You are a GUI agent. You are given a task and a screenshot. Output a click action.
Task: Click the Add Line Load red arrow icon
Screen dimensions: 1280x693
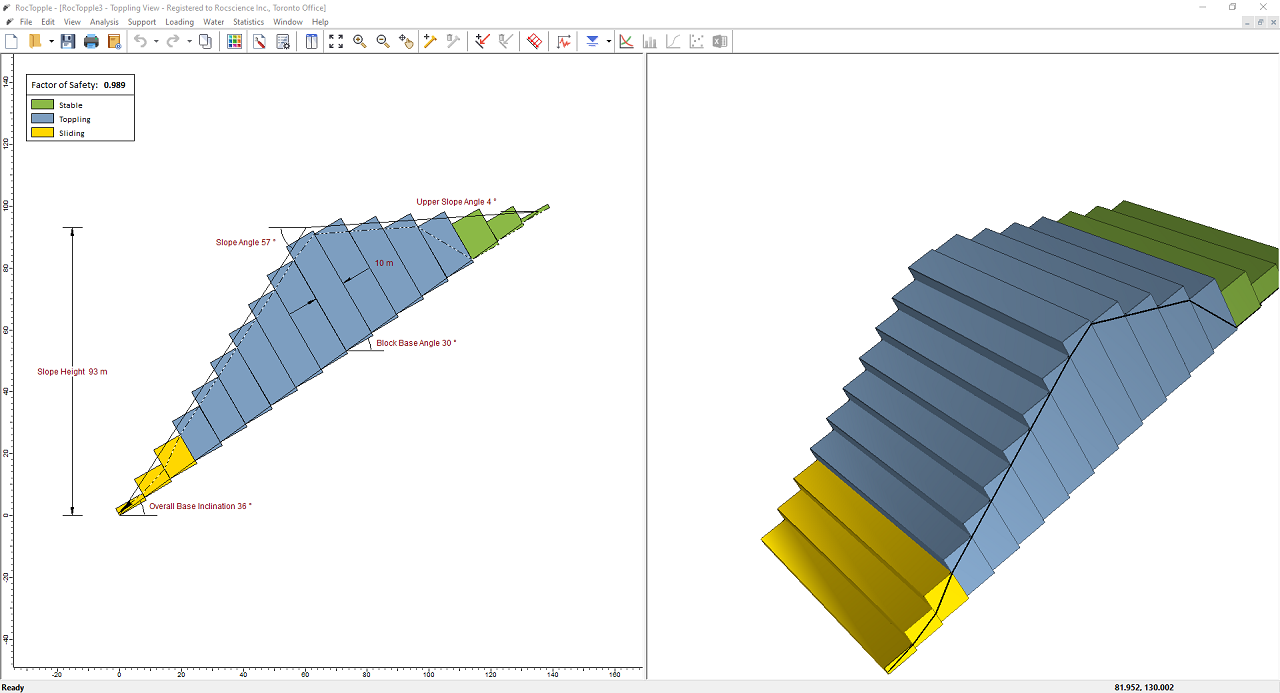(482, 41)
